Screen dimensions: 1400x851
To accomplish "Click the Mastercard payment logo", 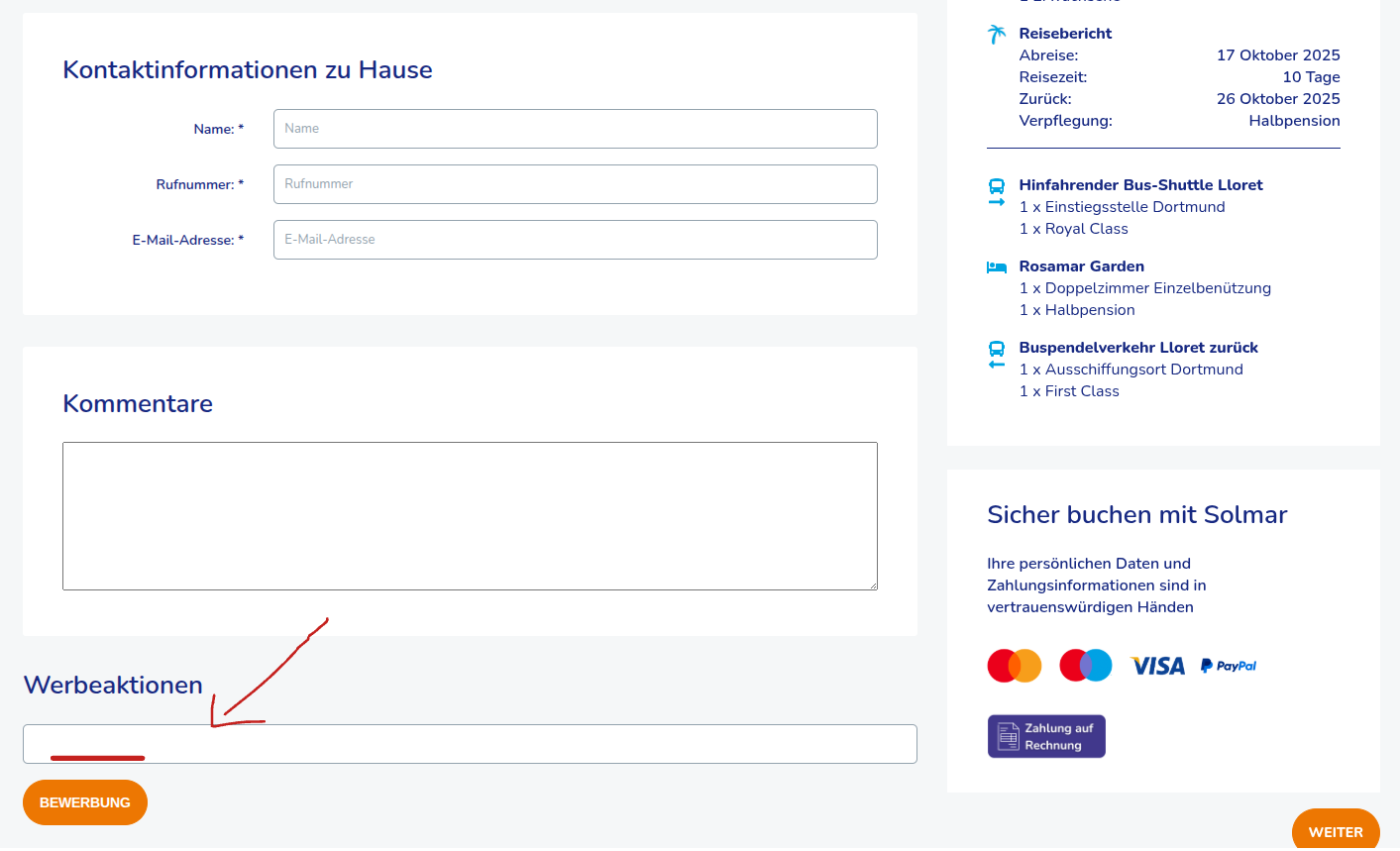I will (1014, 666).
